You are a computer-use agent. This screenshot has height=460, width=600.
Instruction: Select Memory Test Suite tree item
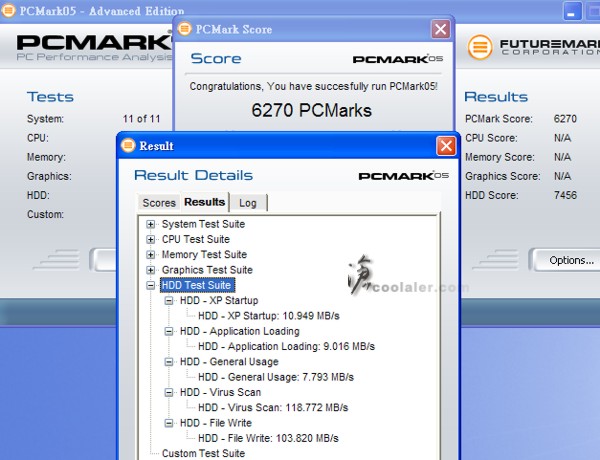coord(204,255)
